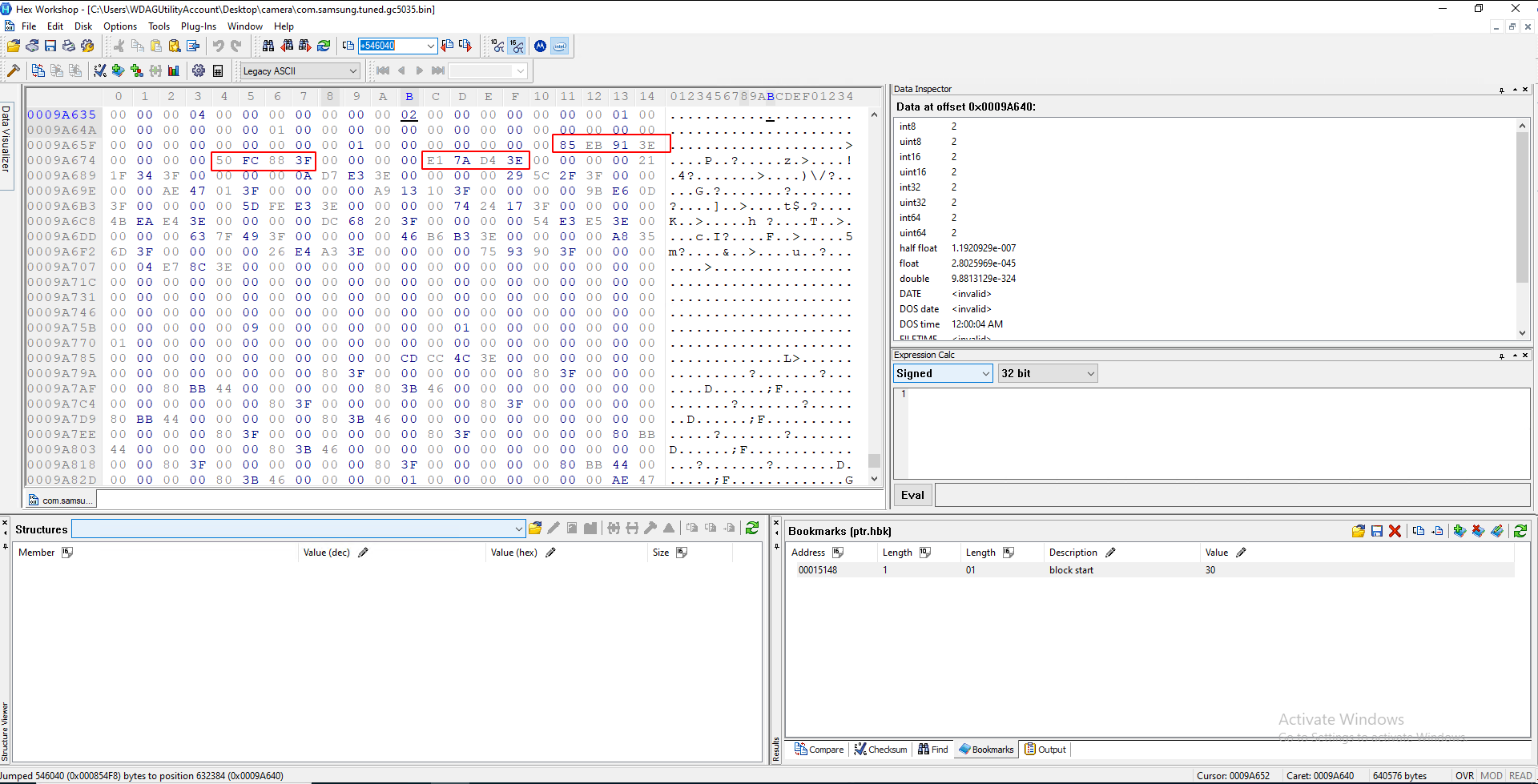The width and height of the screenshot is (1538, 784).
Task: Click the Size column hex format toggle
Action: (682, 553)
